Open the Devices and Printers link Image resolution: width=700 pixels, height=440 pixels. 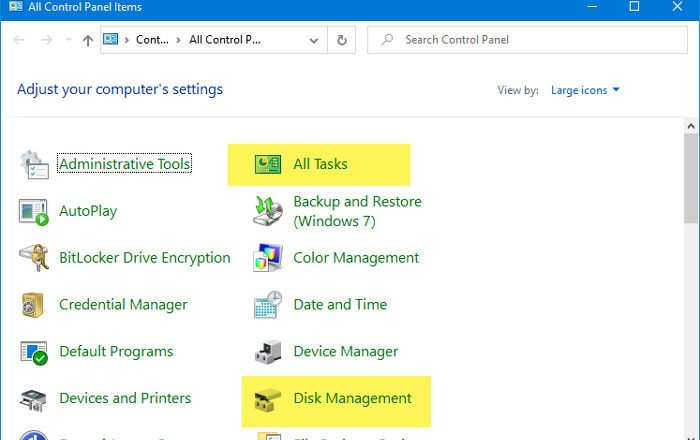point(125,398)
